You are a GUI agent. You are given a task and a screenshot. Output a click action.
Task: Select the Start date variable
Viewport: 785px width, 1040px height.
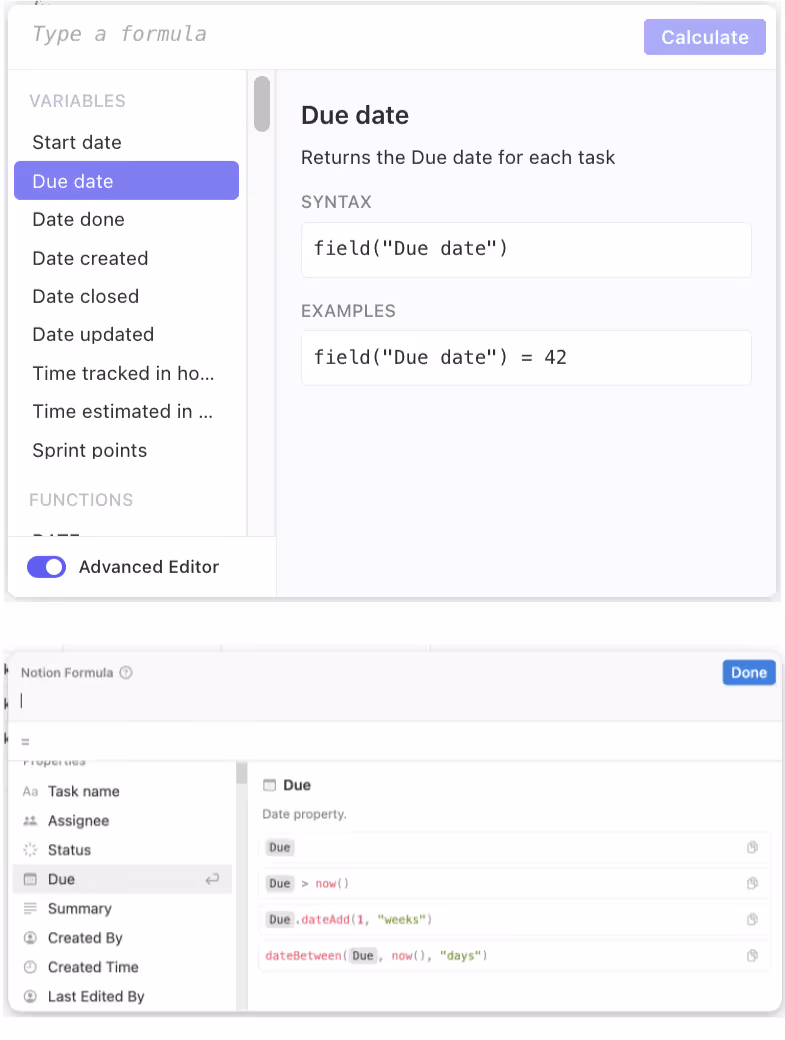[75, 142]
